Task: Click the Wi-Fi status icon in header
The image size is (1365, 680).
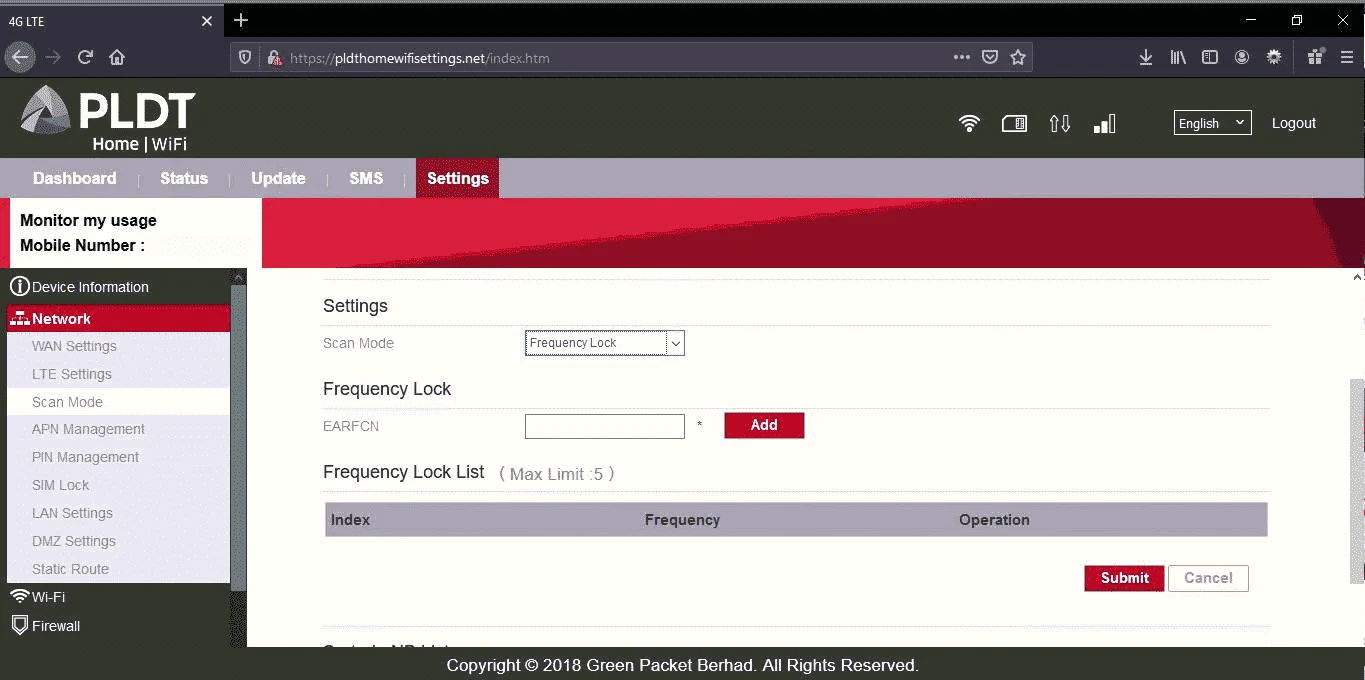Action: click(x=969, y=123)
